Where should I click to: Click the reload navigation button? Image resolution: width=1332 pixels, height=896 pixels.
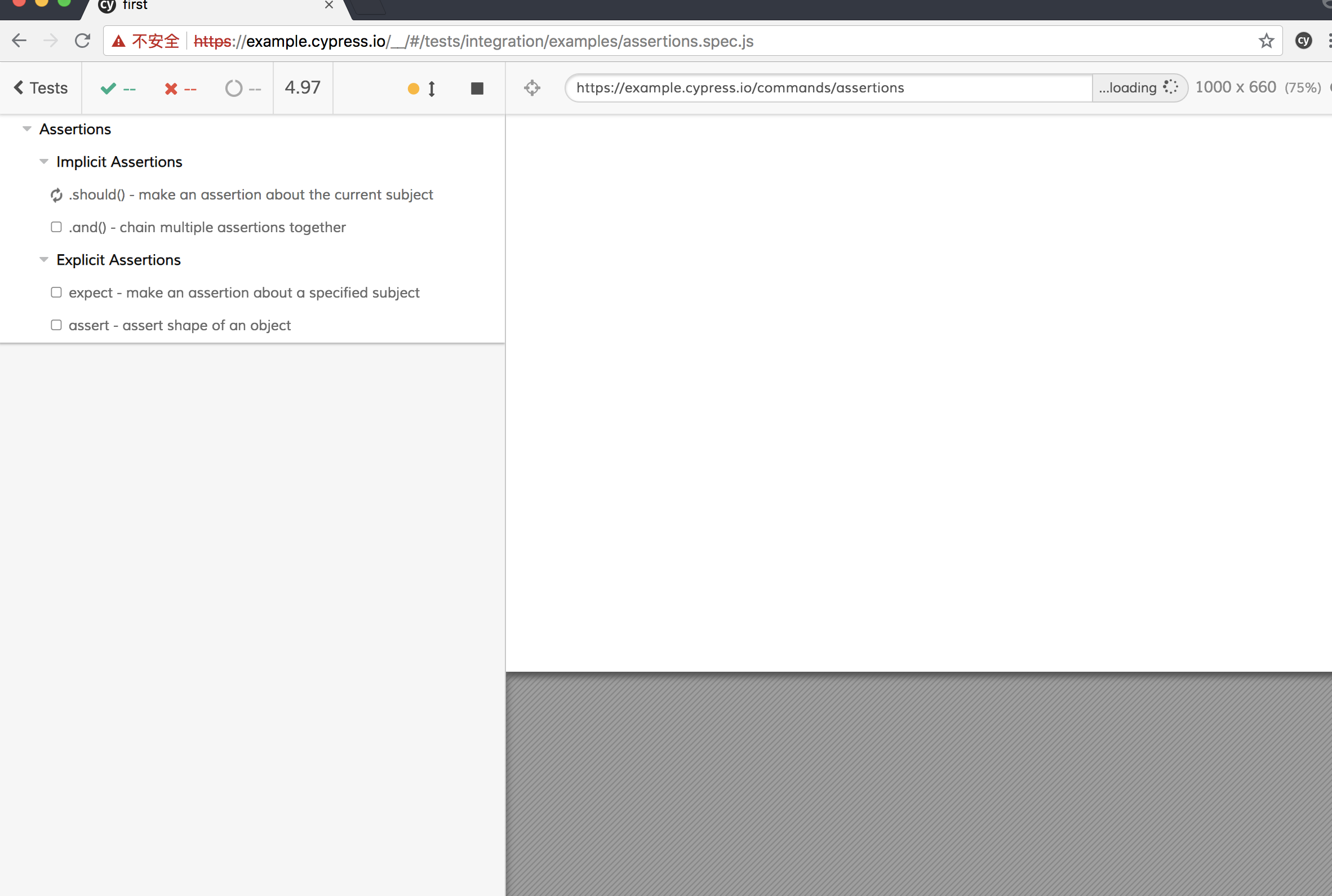point(82,41)
